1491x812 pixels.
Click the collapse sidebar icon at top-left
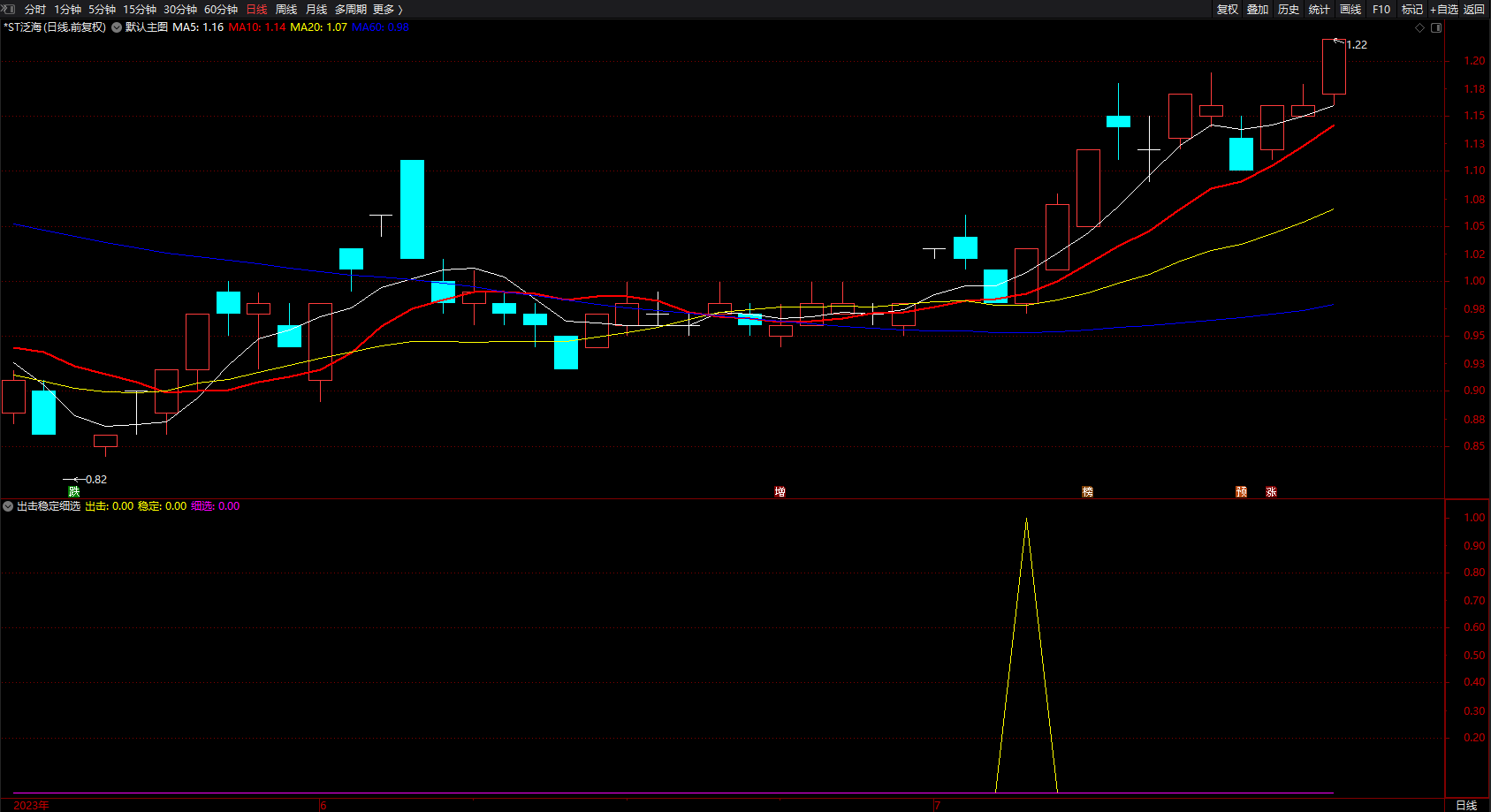(9, 9)
